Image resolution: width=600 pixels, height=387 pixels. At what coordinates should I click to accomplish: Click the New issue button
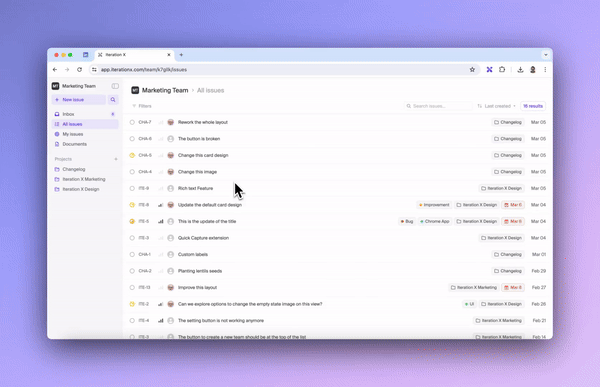pyautogui.click(x=79, y=100)
